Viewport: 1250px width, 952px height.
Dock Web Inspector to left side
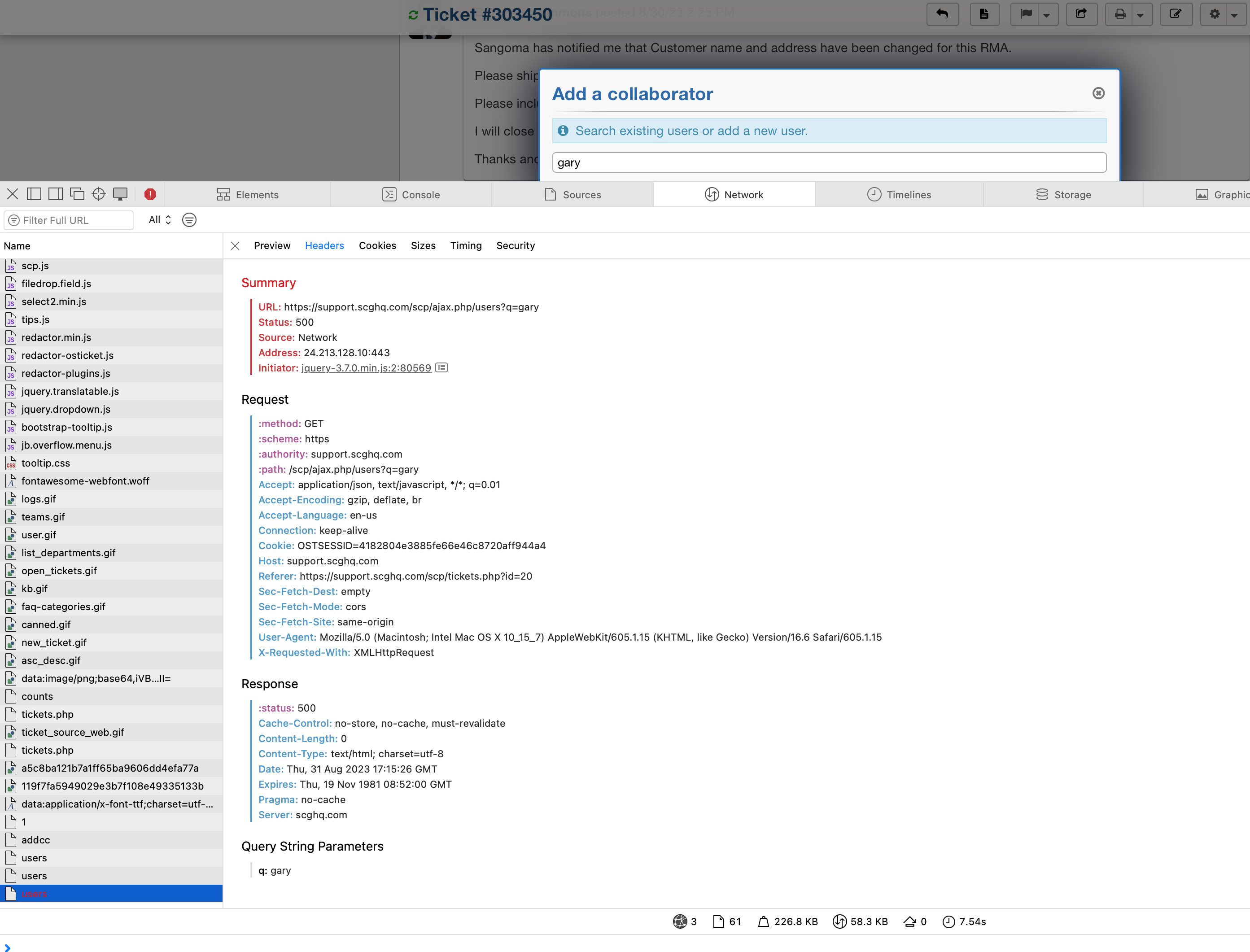(x=34, y=194)
